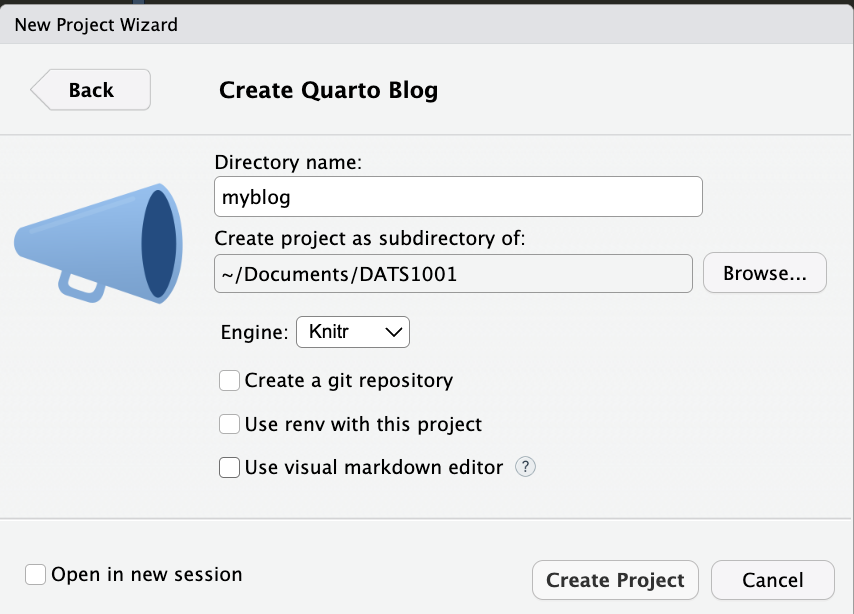Click the megaphone Quarto Blog icon
854x614 pixels.
(x=98, y=240)
